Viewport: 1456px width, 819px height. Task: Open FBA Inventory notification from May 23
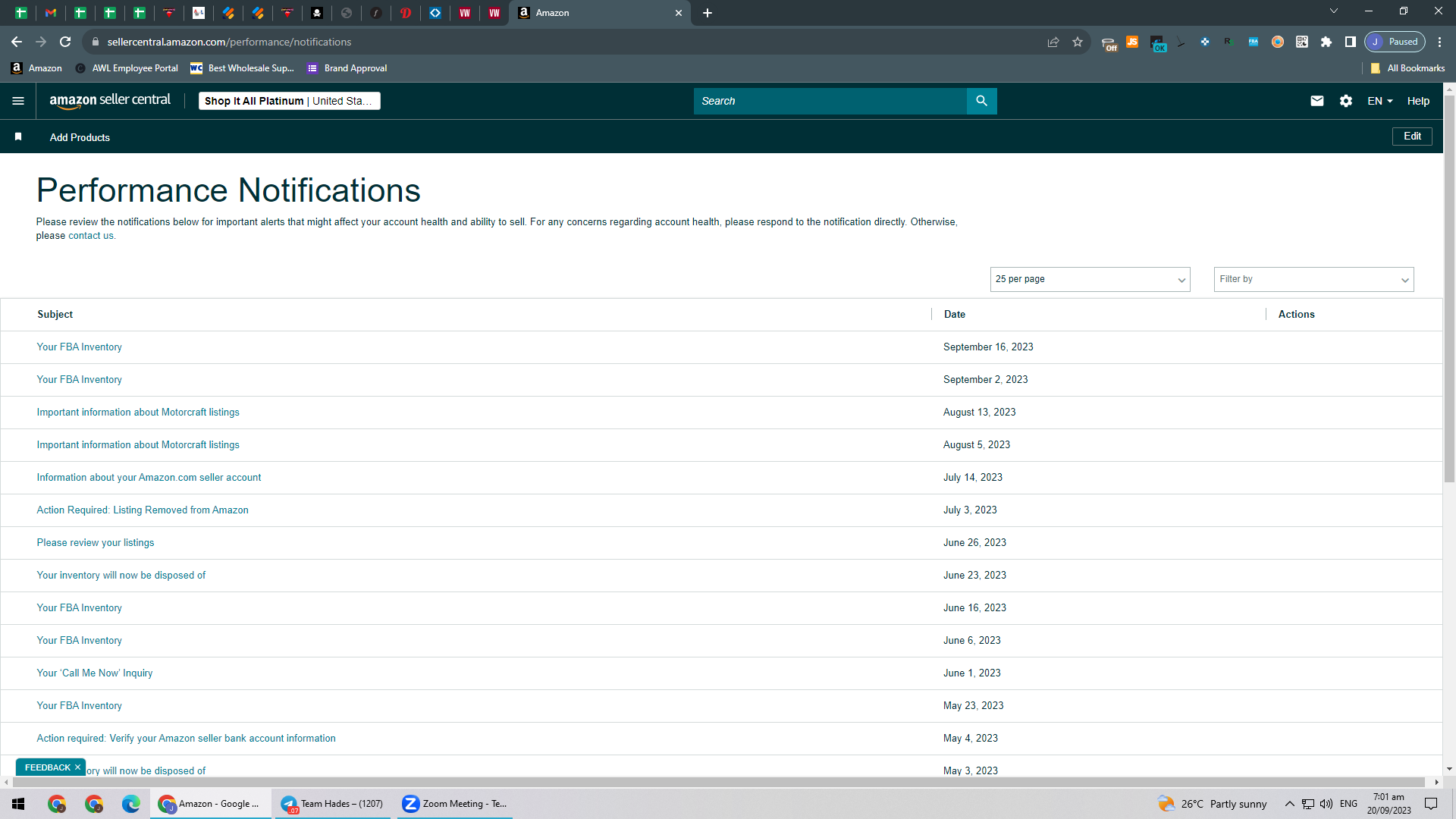point(79,706)
